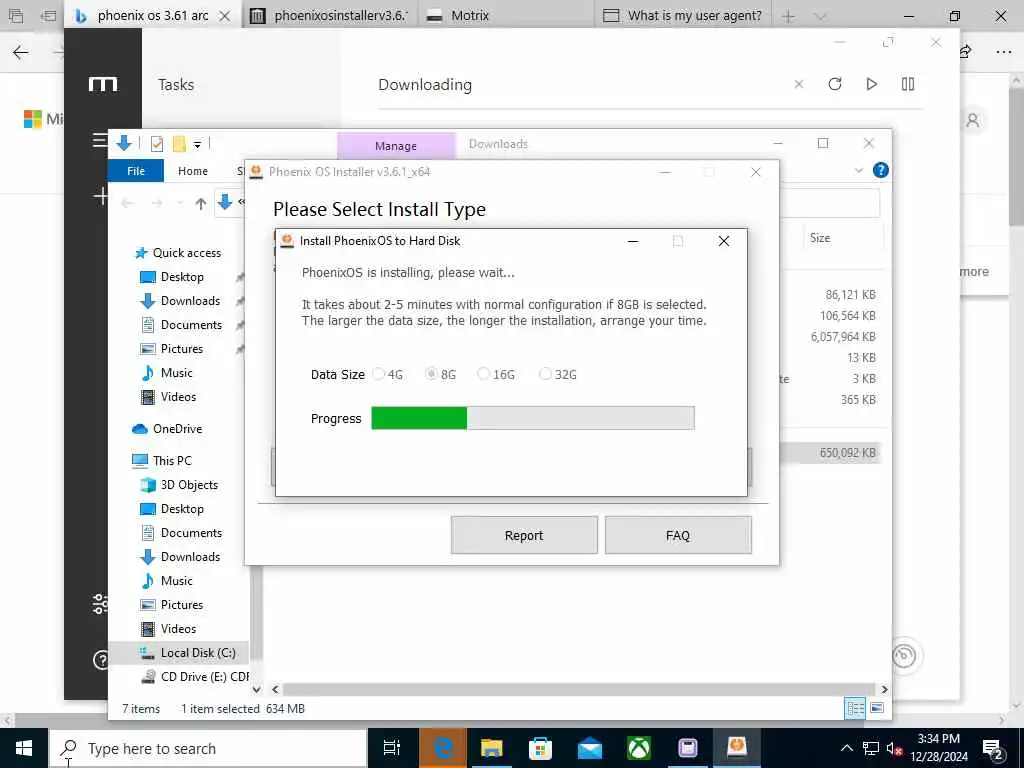Click taskbar clock showing 3:34 PM
Viewport: 1024px width, 768px height.
tap(938, 748)
